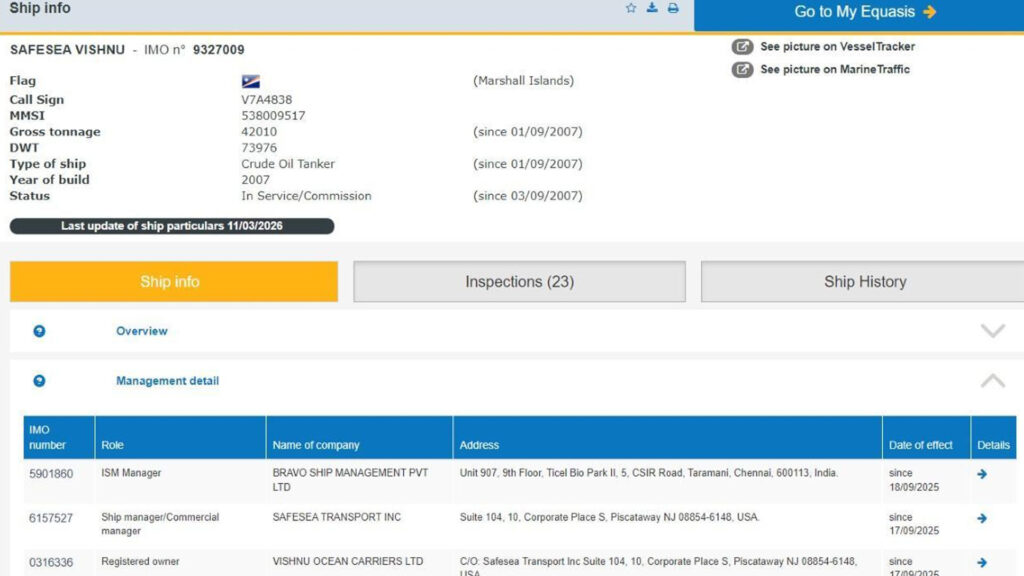Switch to the Inspections (23) tab
1024x576 pixels.
[520, 281]
